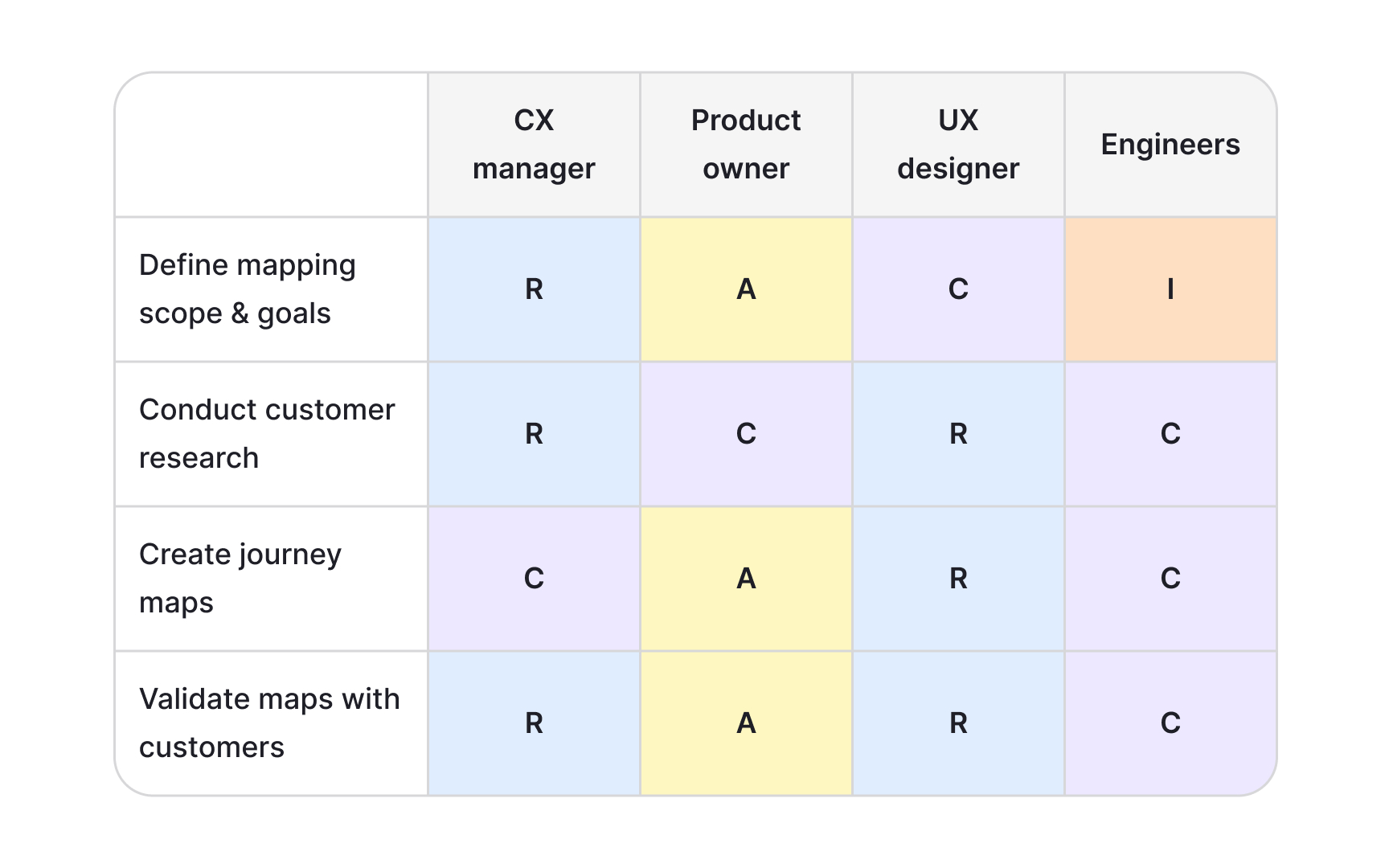1389x868 pixels.
Task: Click the UX designer column header
Action: (x=958, y=145)
